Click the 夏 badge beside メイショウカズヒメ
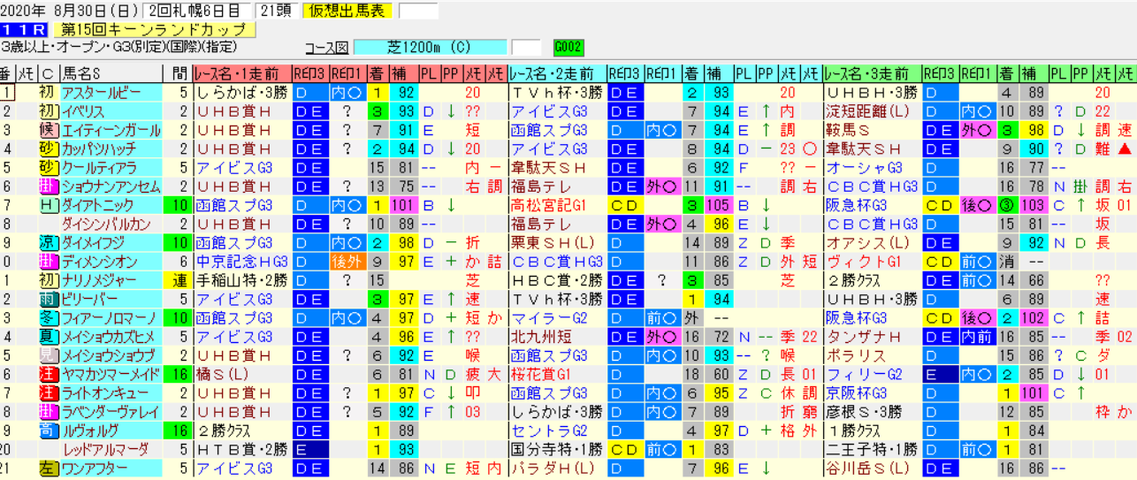Viewport: 1137px width, 480px height. [x=48, y=336]
